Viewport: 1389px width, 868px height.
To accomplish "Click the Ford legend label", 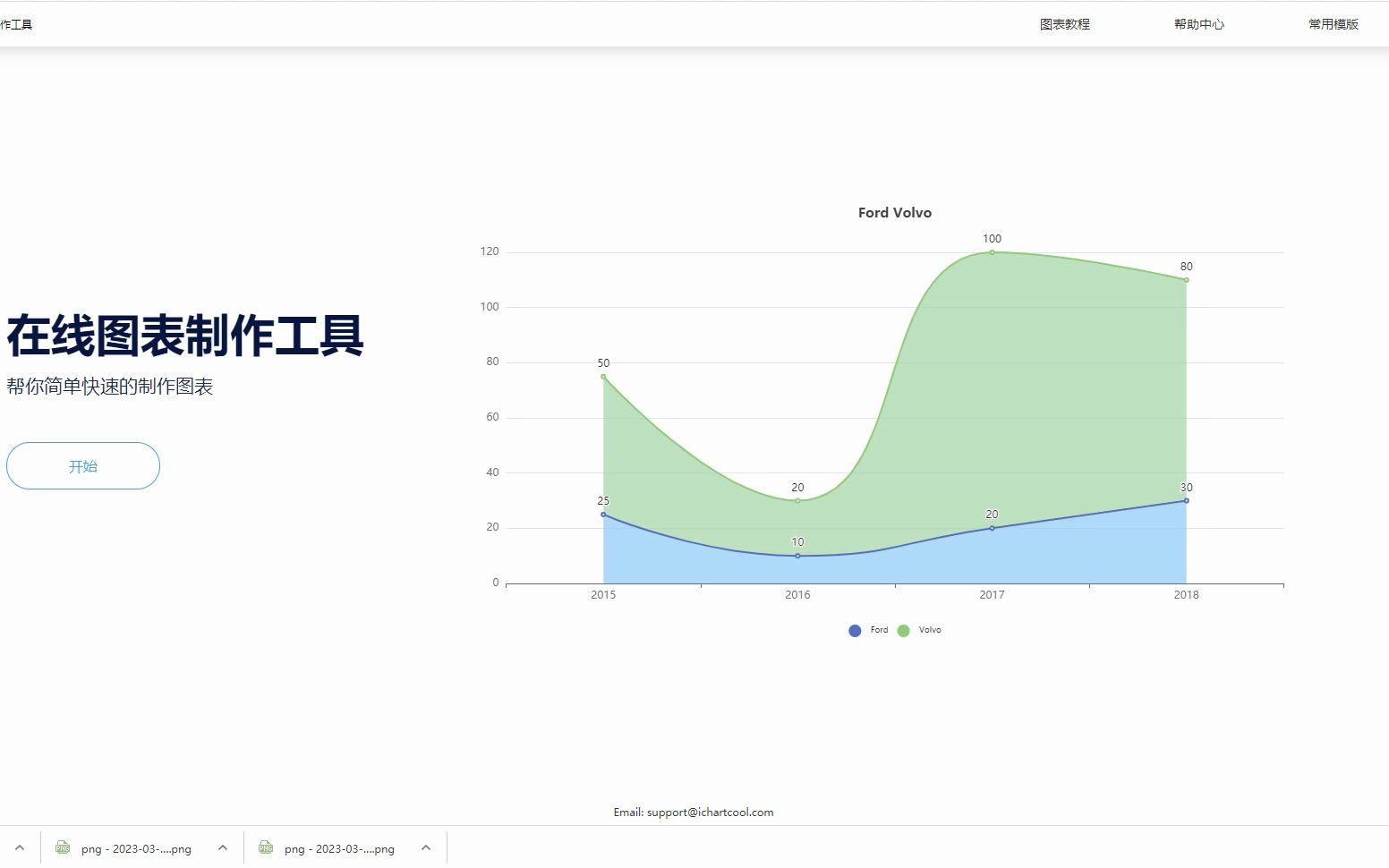I will [879, 630].
